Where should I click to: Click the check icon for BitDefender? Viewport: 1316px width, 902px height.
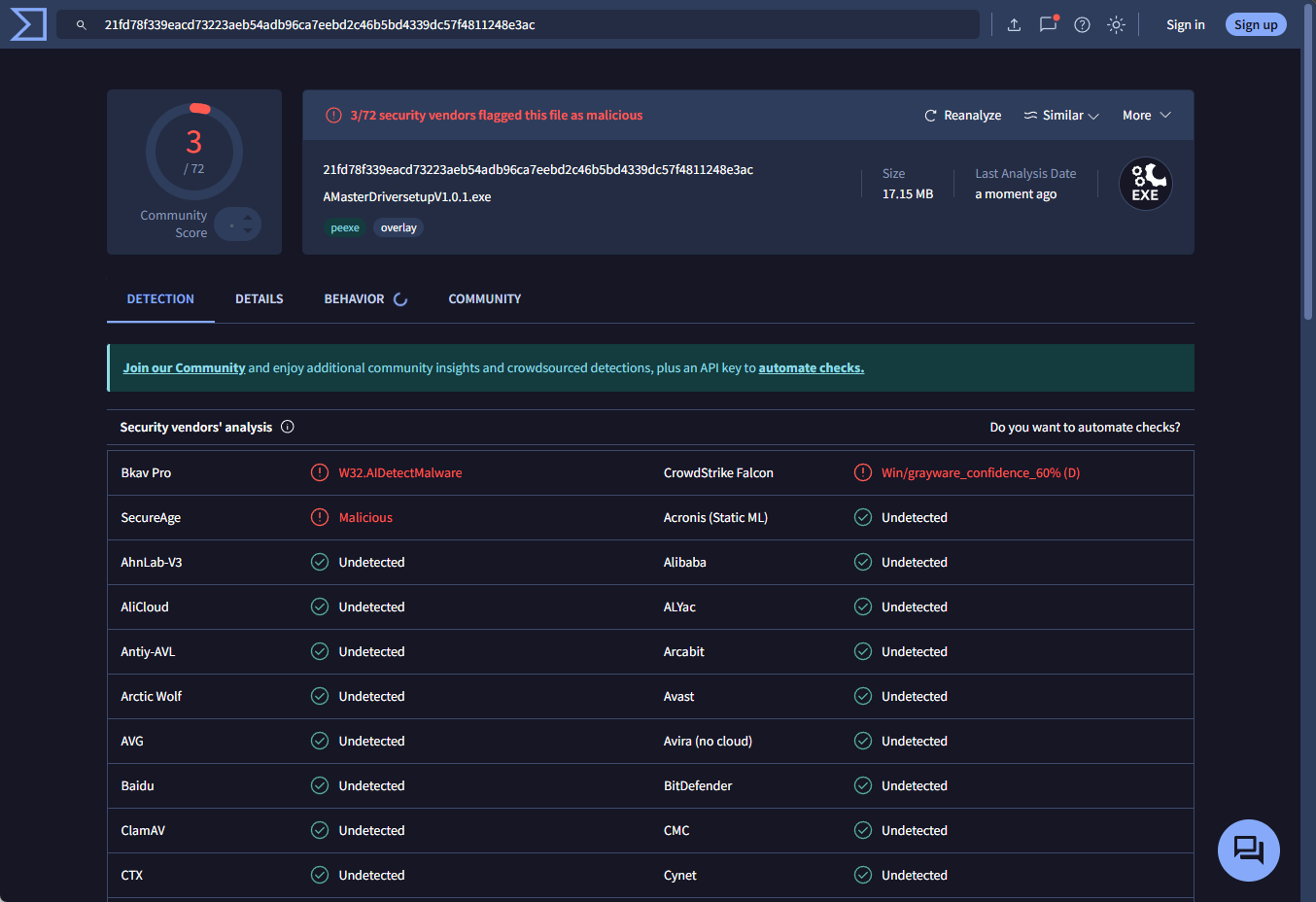pos(863,785)
